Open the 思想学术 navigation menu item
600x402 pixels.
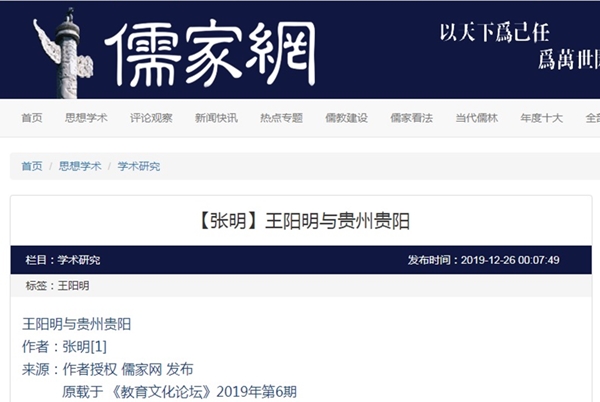coord(86,118)
